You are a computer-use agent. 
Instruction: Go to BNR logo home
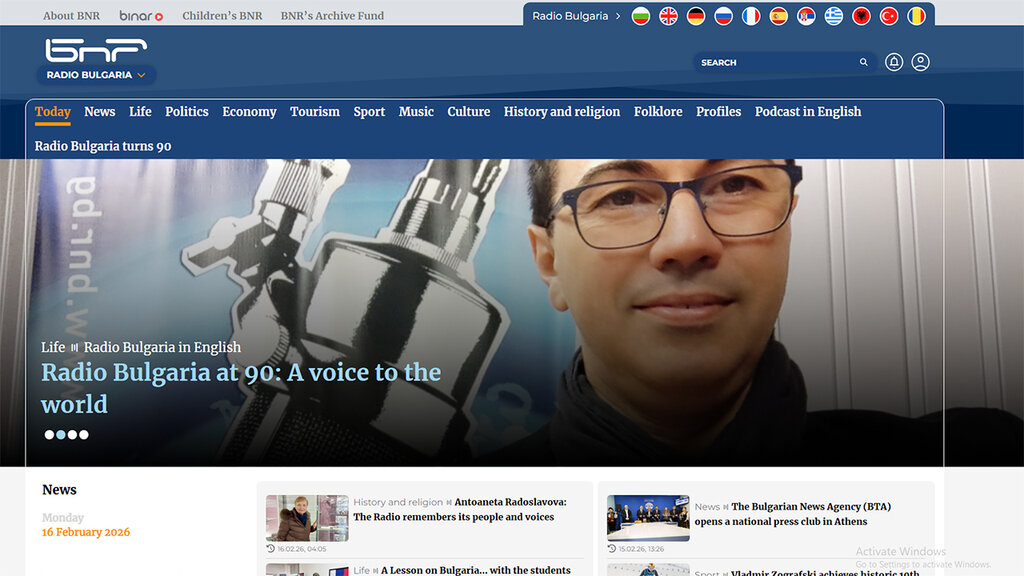coord(96,50)
